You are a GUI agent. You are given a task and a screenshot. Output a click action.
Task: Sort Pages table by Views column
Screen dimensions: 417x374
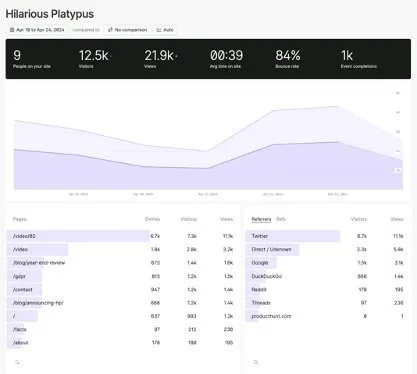click(x=226, y=219)
